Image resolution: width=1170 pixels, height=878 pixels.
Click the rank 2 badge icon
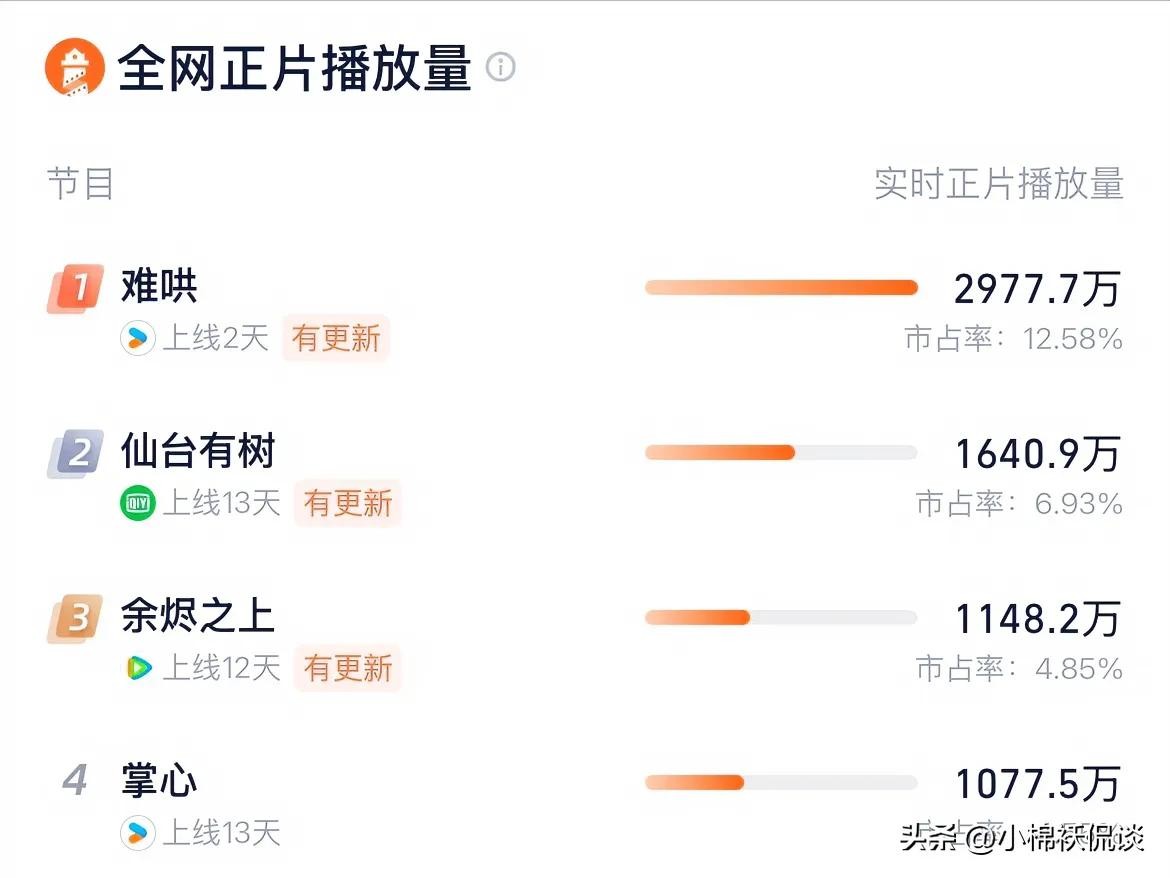[75, 455]
